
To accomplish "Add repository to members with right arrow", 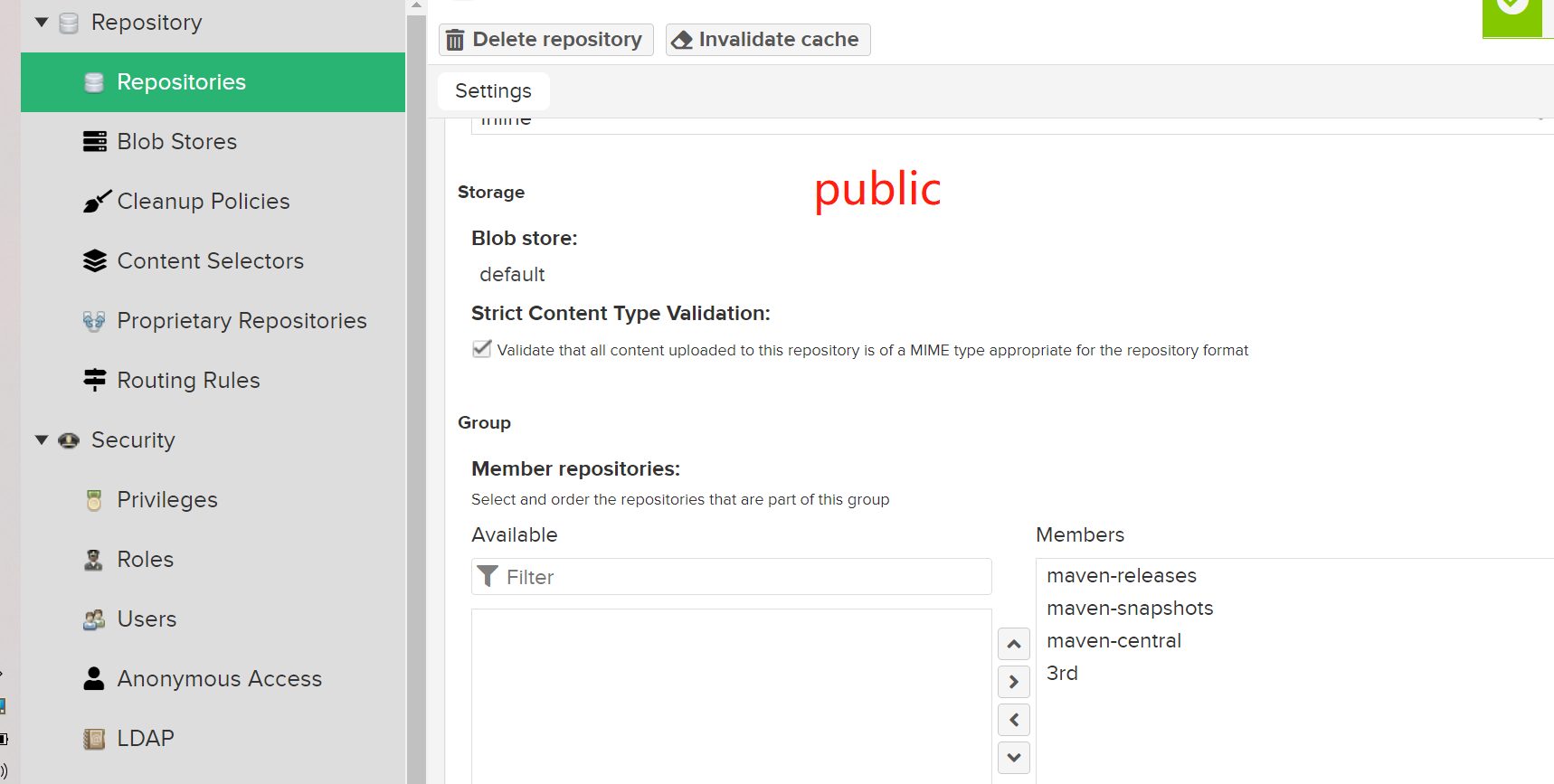I will [1014, 682].
